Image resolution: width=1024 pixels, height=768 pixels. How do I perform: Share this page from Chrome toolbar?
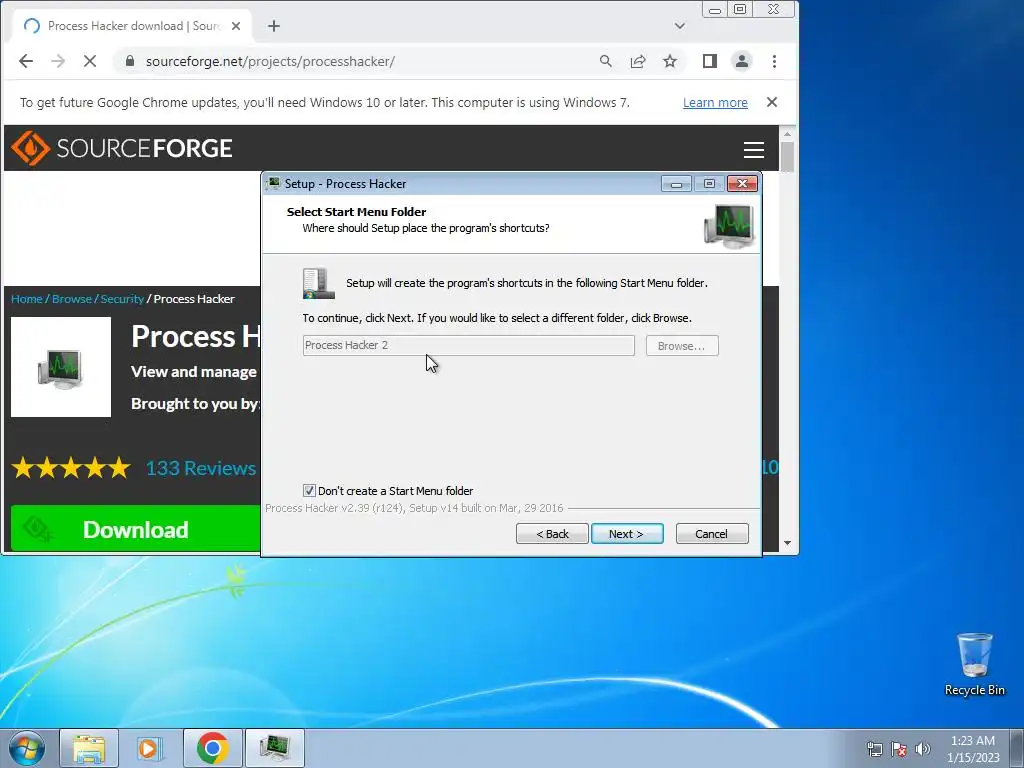638,61
